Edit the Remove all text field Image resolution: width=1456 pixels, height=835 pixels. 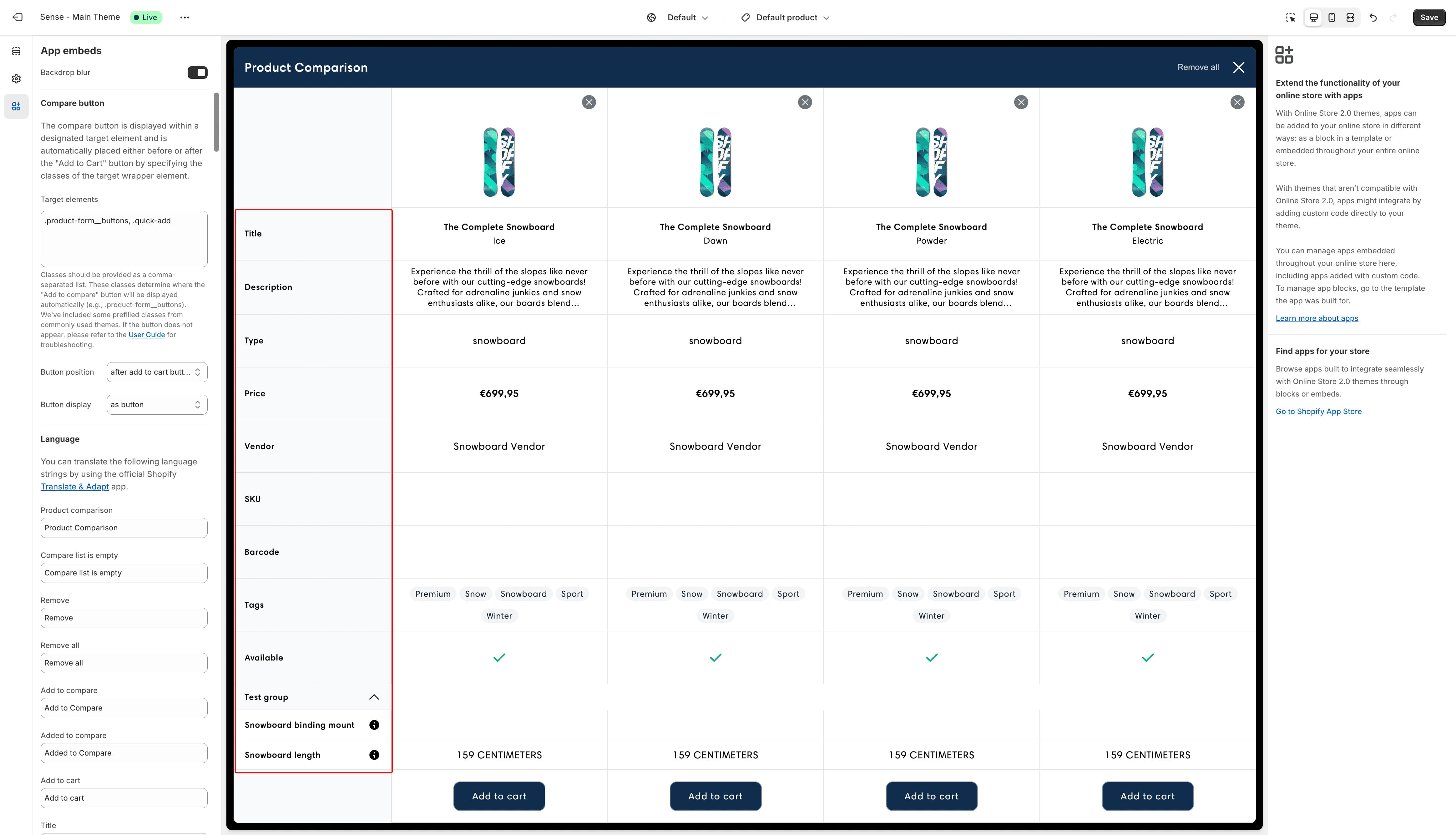coord(123,663)
